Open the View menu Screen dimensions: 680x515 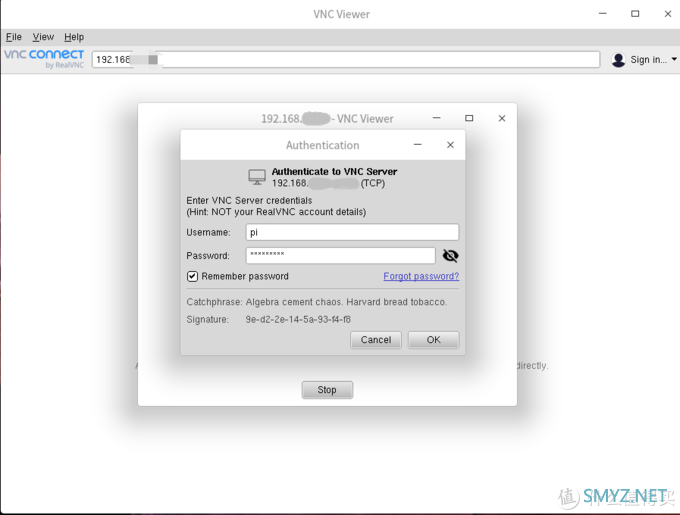(43, 37)
